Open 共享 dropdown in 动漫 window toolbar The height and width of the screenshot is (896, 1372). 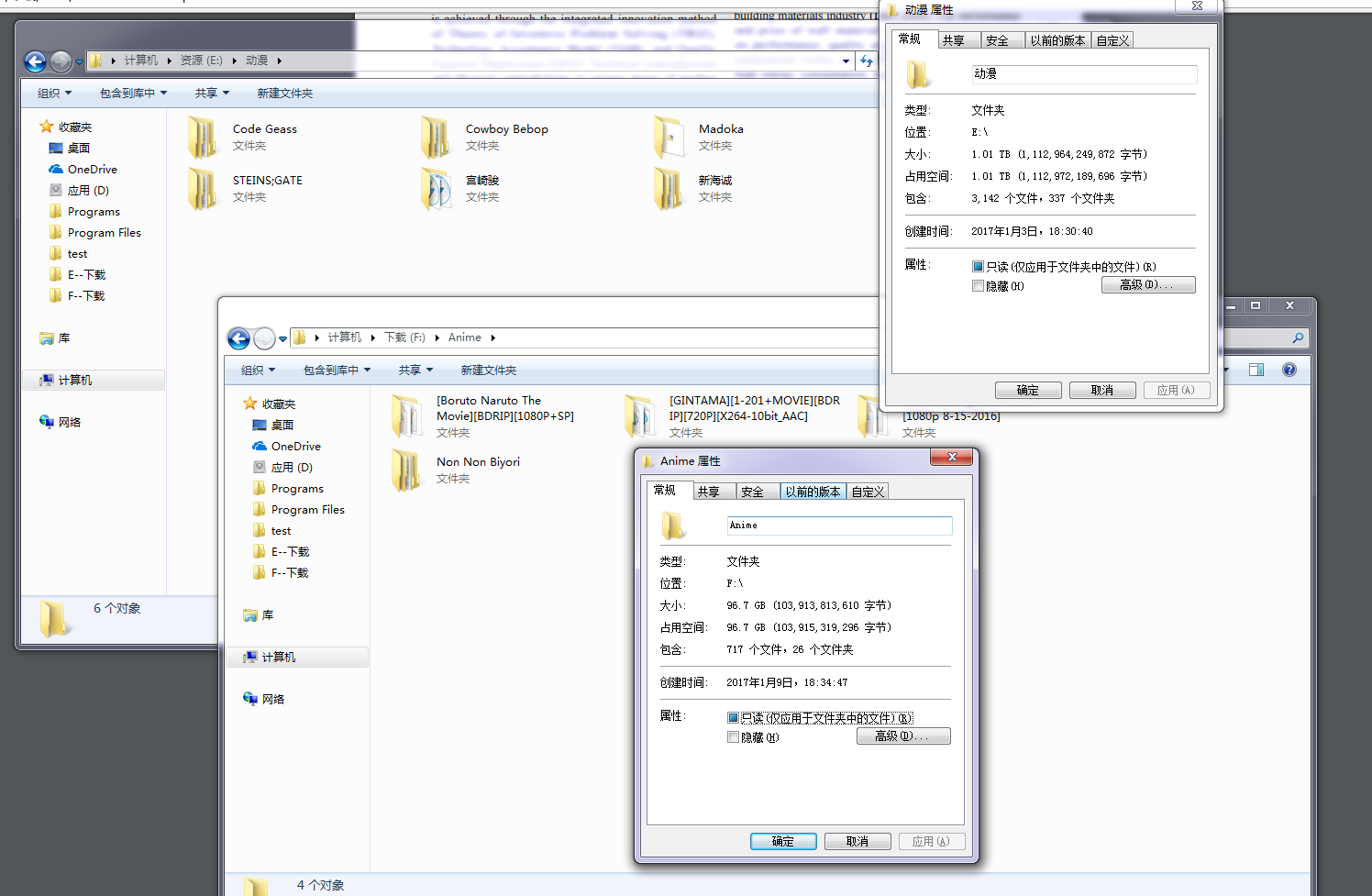tap(212, 94)
